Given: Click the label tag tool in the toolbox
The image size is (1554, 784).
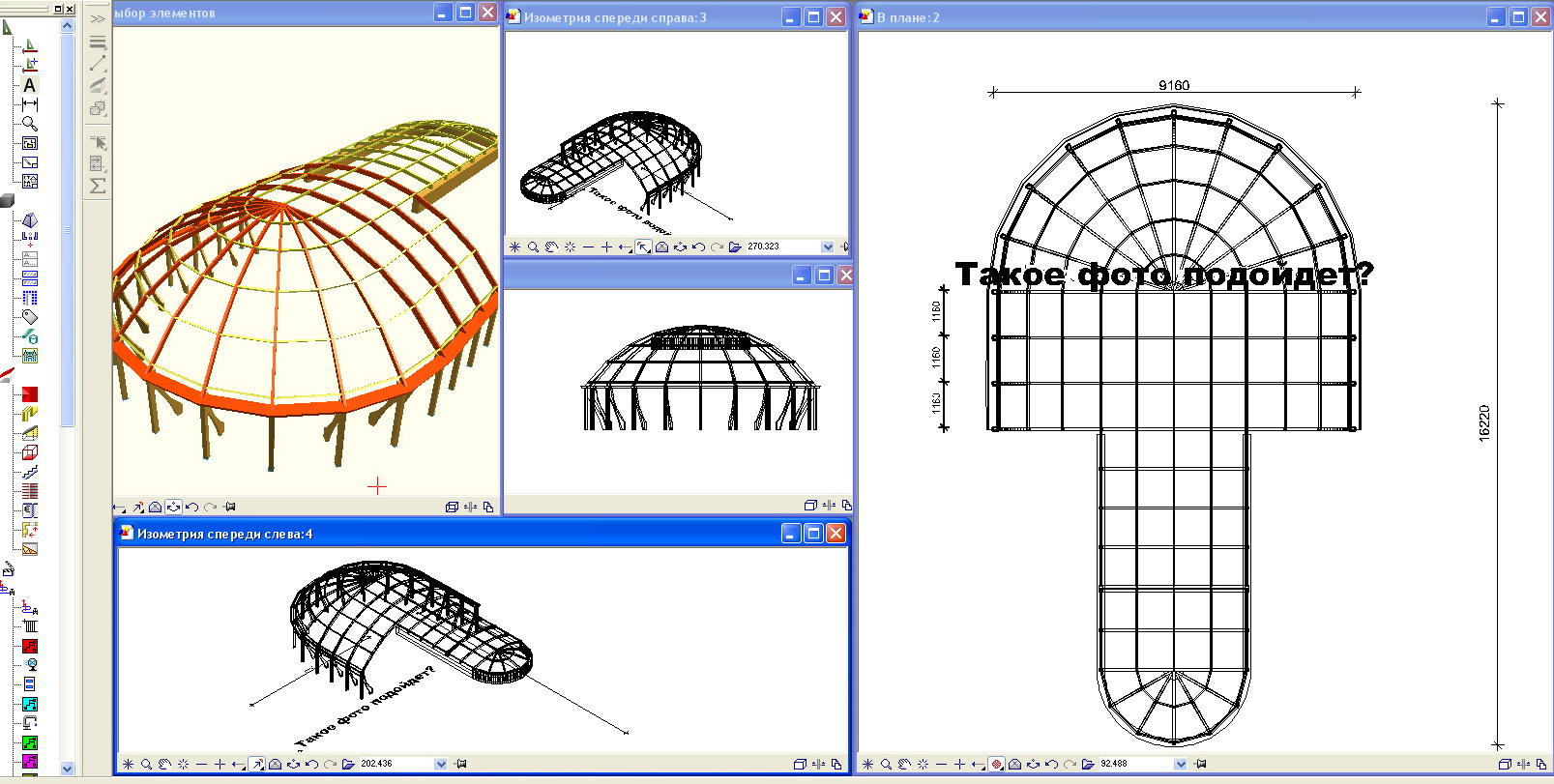Looking at the screenshot, I should [x=29, y=317].
